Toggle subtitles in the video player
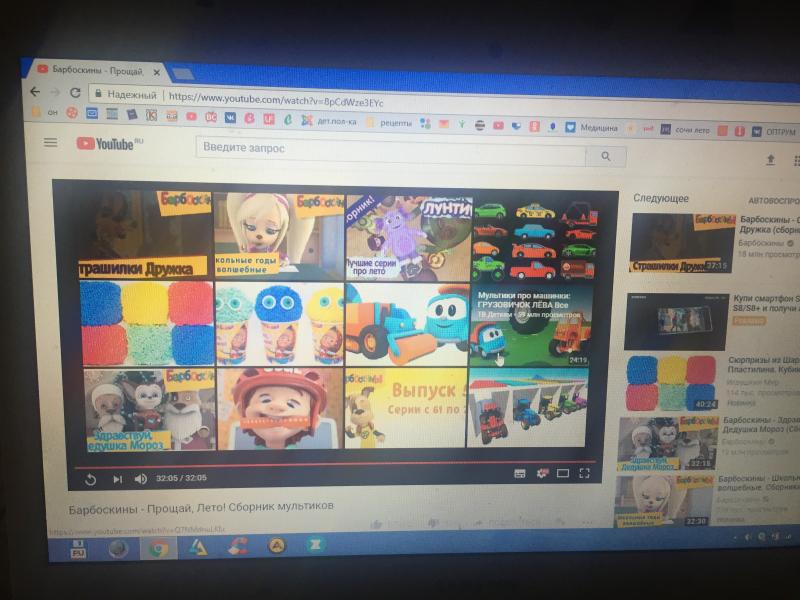 (519, 474)
